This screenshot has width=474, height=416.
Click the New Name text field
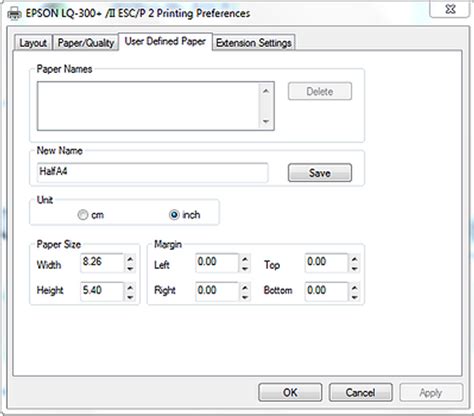pyautogui.click(x=152, y=173)
